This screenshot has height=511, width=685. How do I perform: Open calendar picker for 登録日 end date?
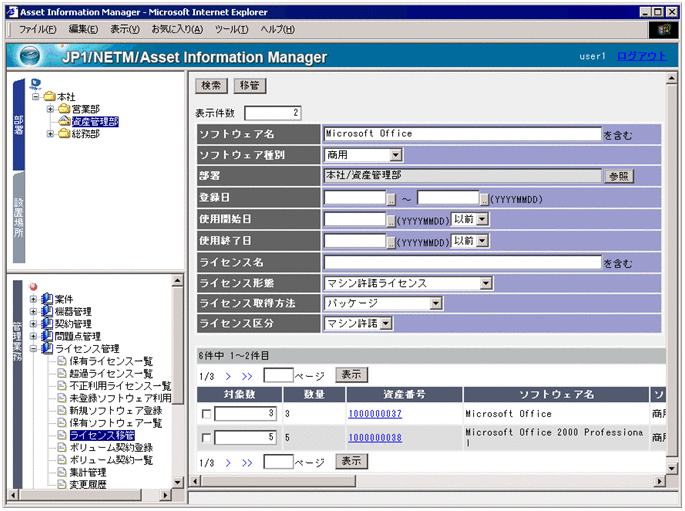(484, 200)
